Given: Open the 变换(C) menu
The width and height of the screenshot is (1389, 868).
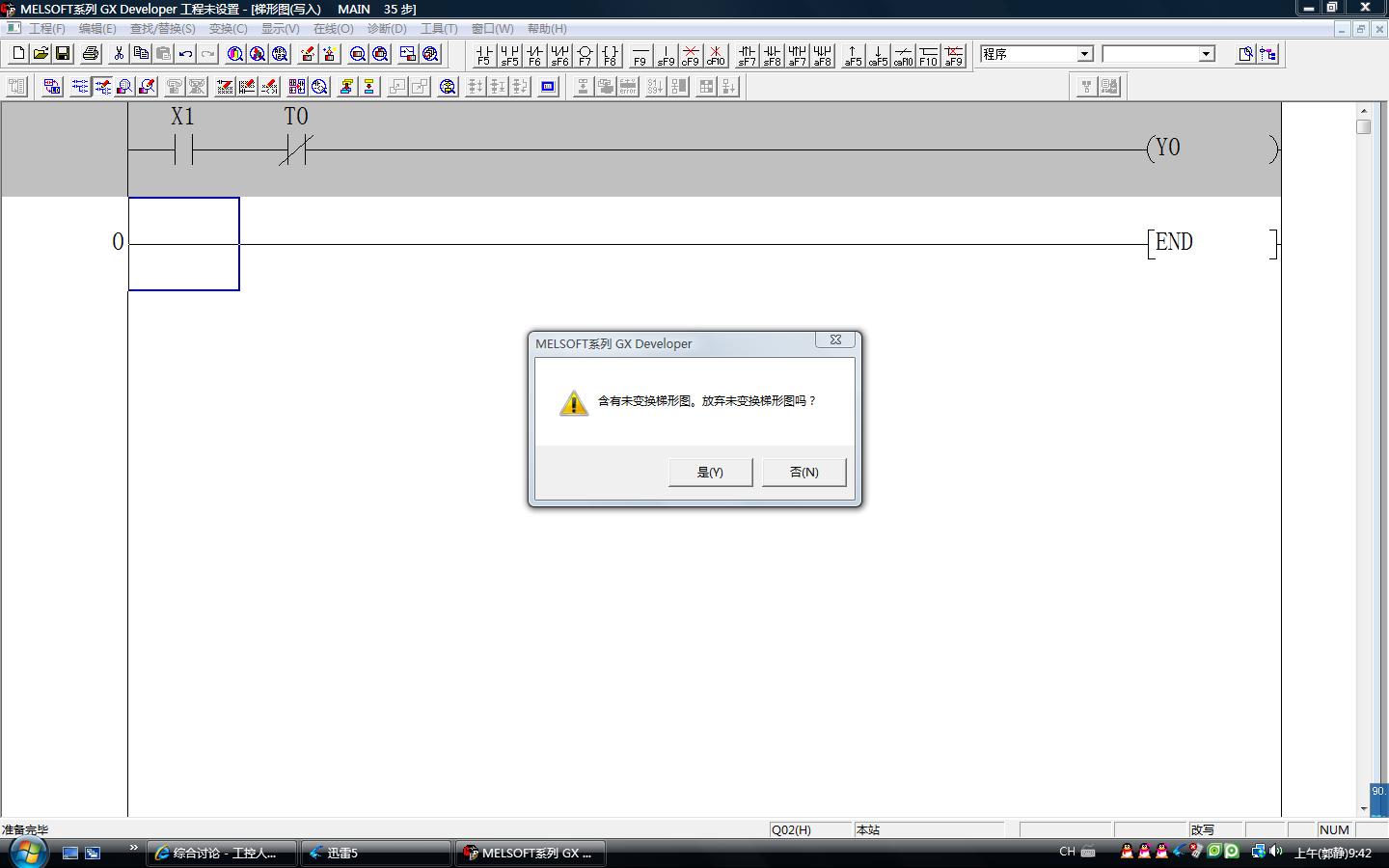Looking at the screenshot, I should [228, 29].
